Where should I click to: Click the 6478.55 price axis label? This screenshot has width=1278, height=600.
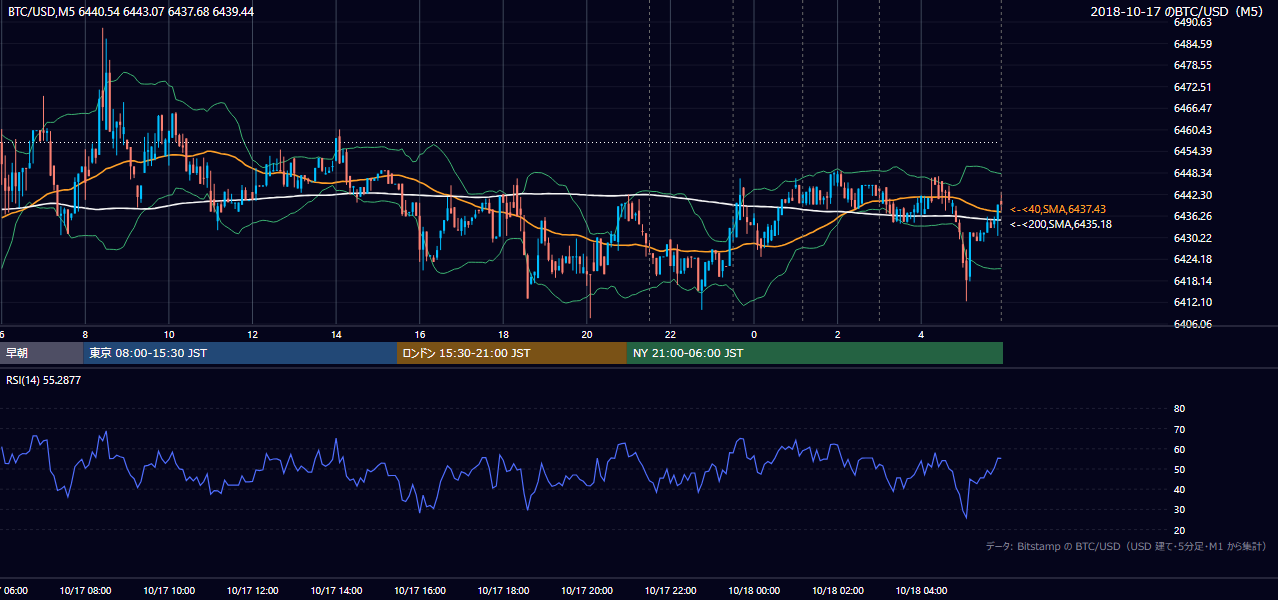click(1193, 65)
